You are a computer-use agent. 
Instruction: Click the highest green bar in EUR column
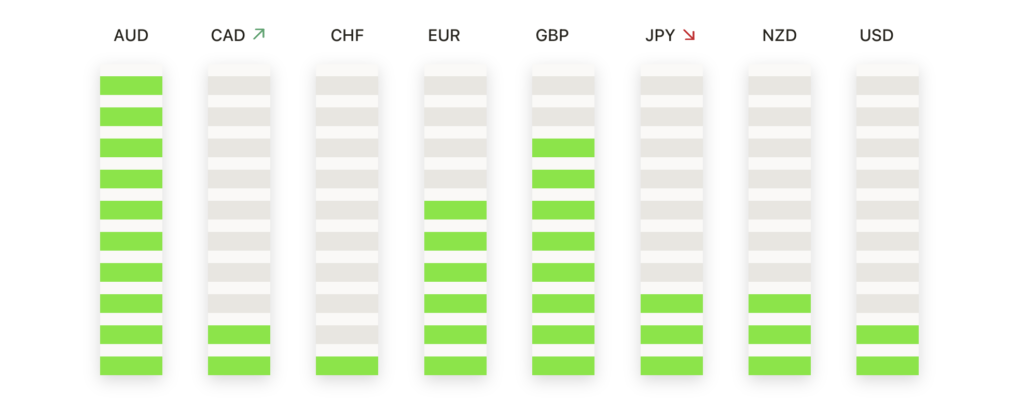455,210
